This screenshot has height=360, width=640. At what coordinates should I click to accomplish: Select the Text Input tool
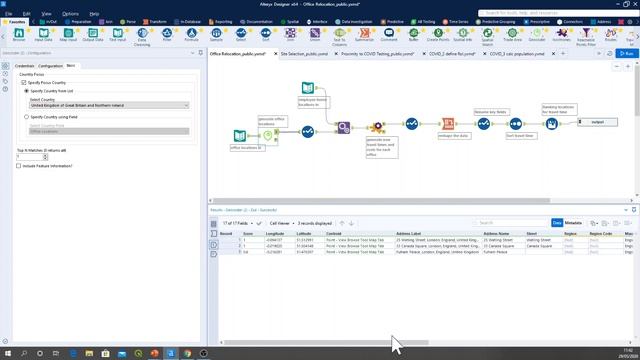(118, 34)
